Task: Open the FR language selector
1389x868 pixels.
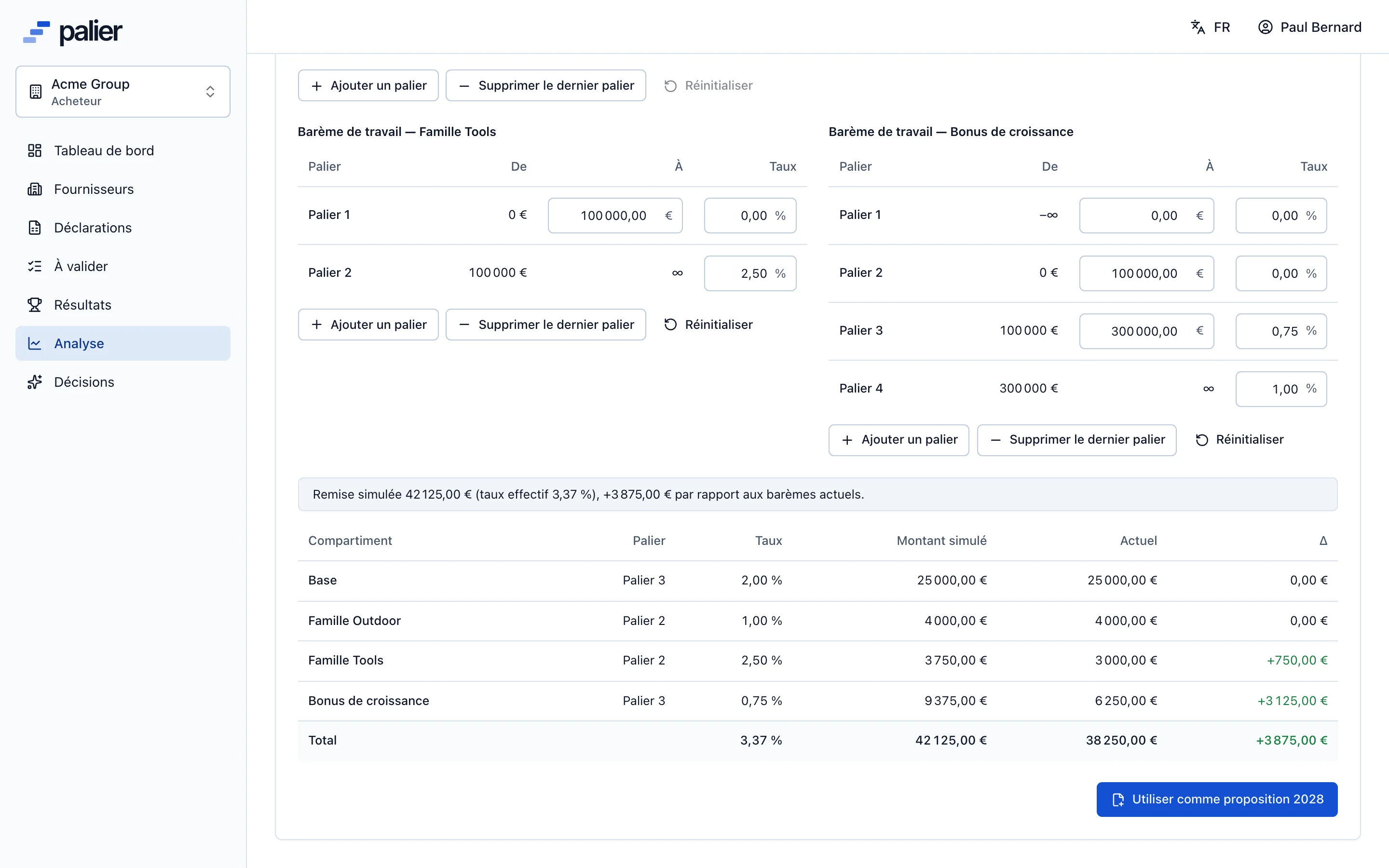Action: coord(1210,27)
